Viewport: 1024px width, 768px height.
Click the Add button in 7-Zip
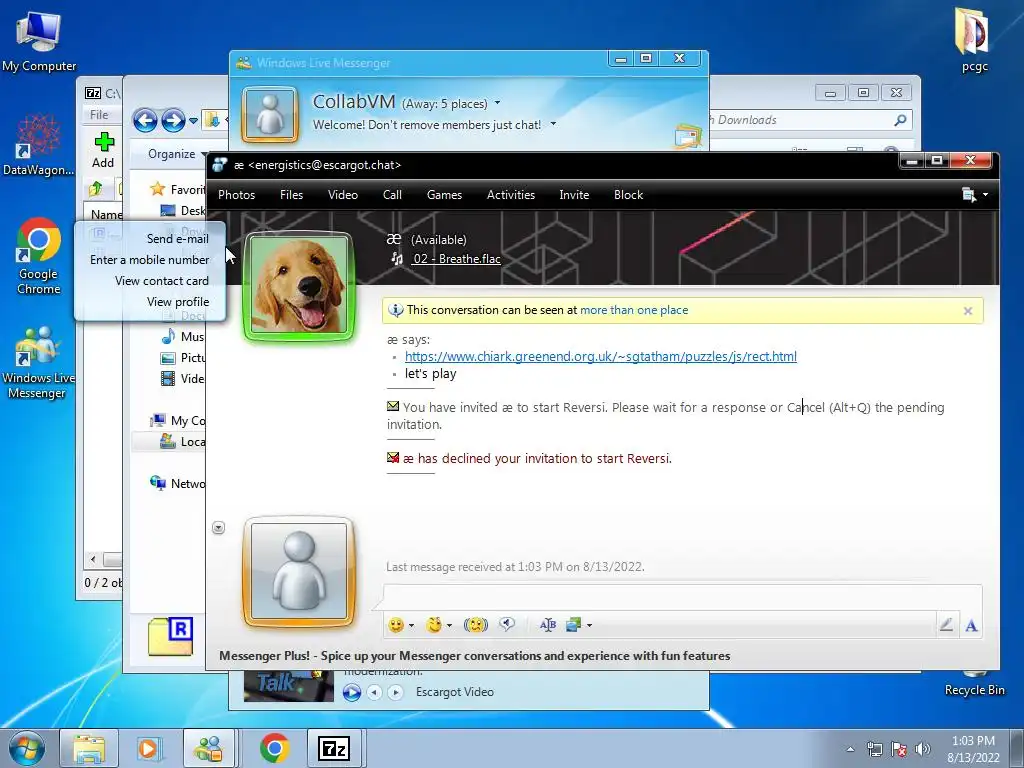103,150
